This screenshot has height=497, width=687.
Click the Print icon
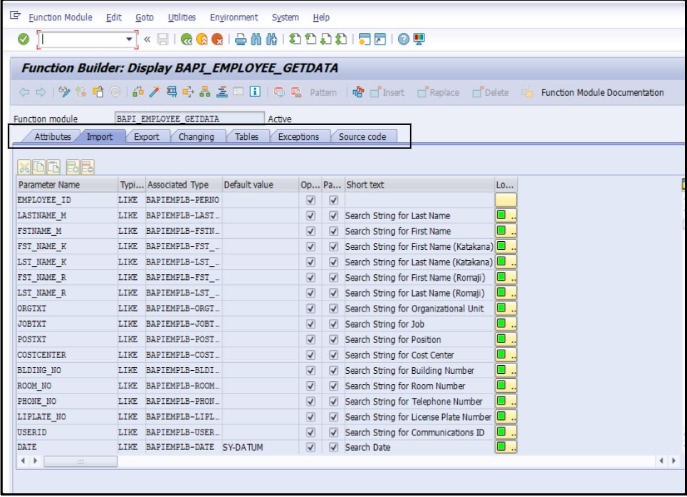[241, 39]
